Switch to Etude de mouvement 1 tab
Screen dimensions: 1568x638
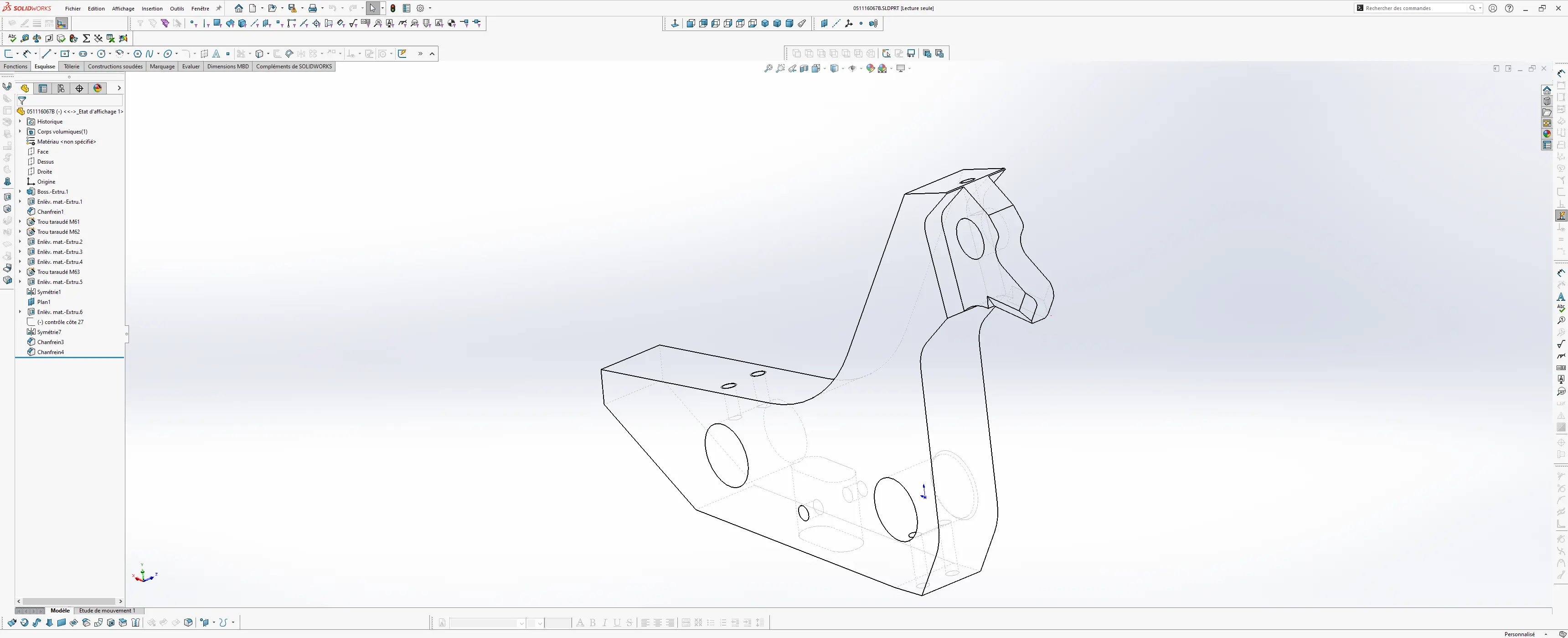tap(107, 611)
